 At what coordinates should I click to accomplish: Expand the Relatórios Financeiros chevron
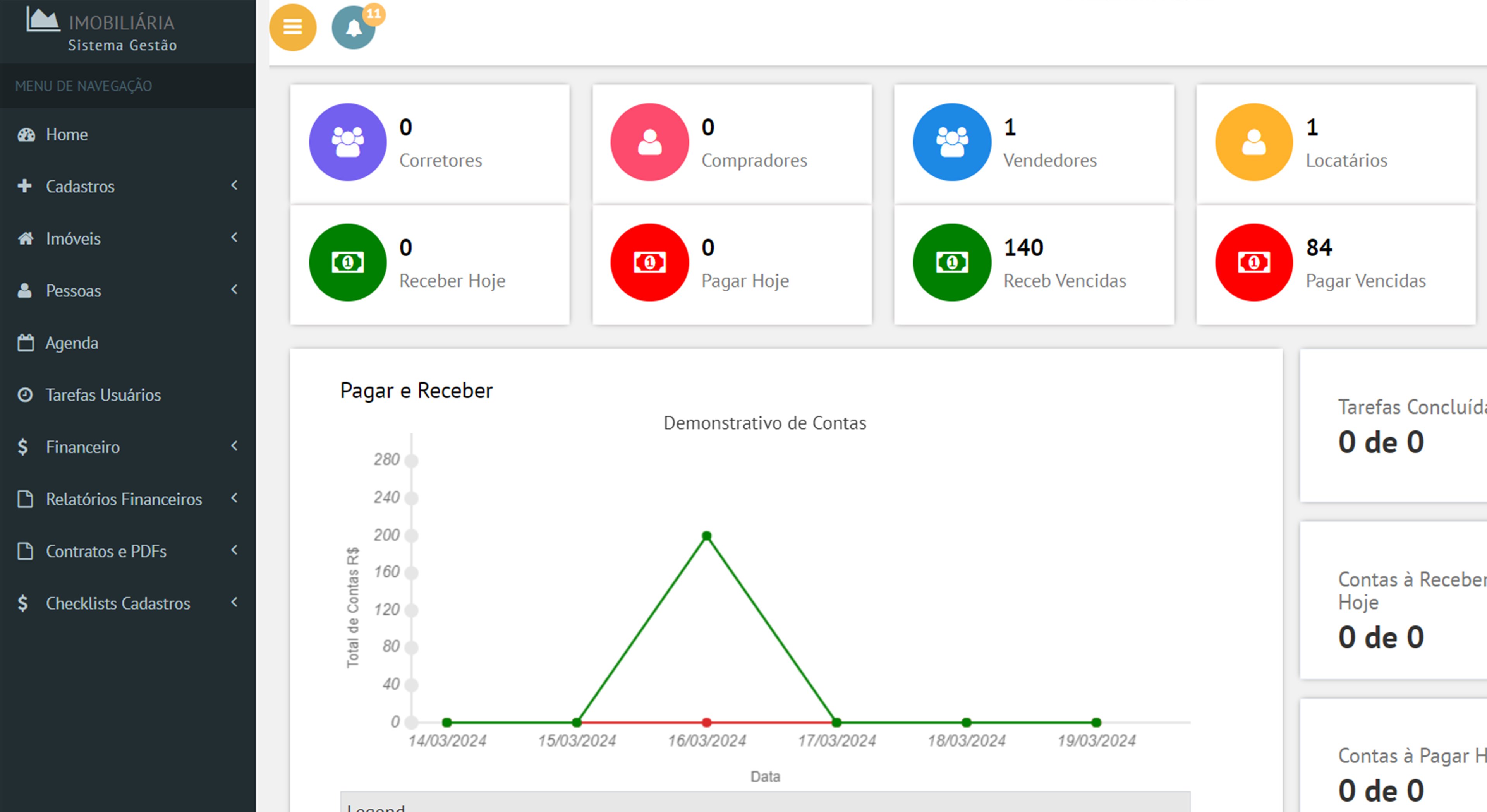pos(234,497)
